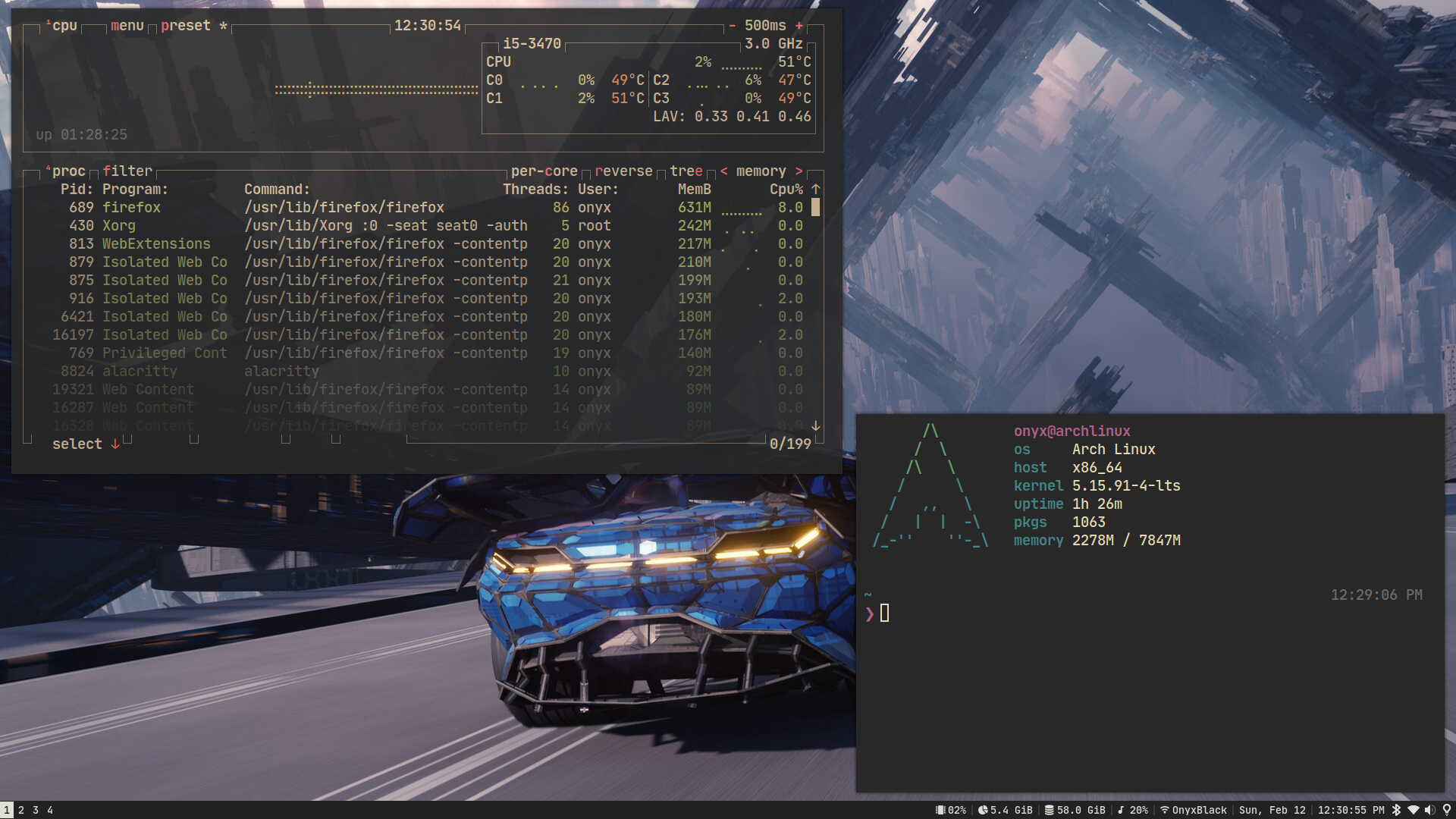Image resolution: width=1456 pixels, height=819 pixels.
Task: Open the preset selector
Action: point(186,26)
